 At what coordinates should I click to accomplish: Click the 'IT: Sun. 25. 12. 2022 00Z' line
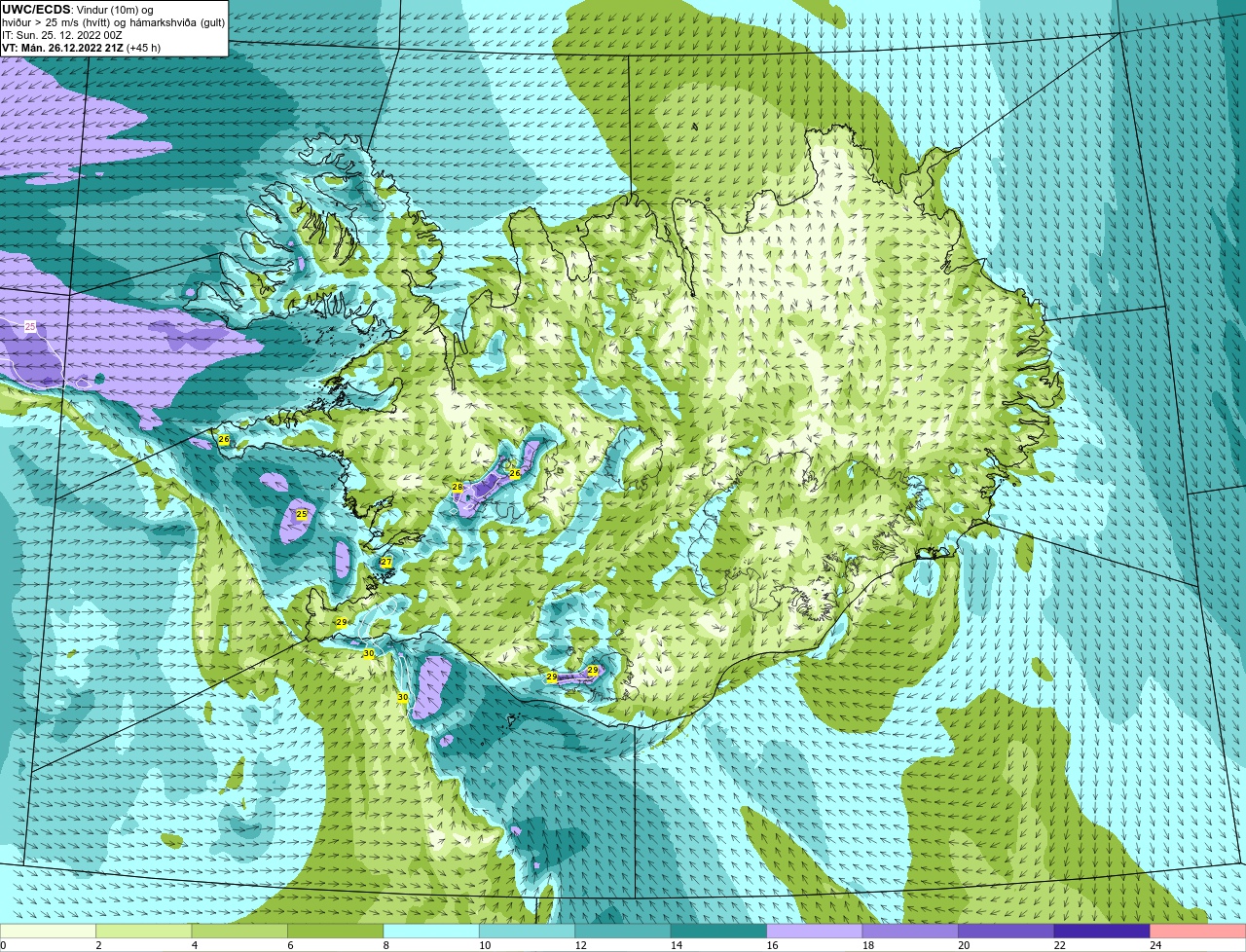click(62, 35)
